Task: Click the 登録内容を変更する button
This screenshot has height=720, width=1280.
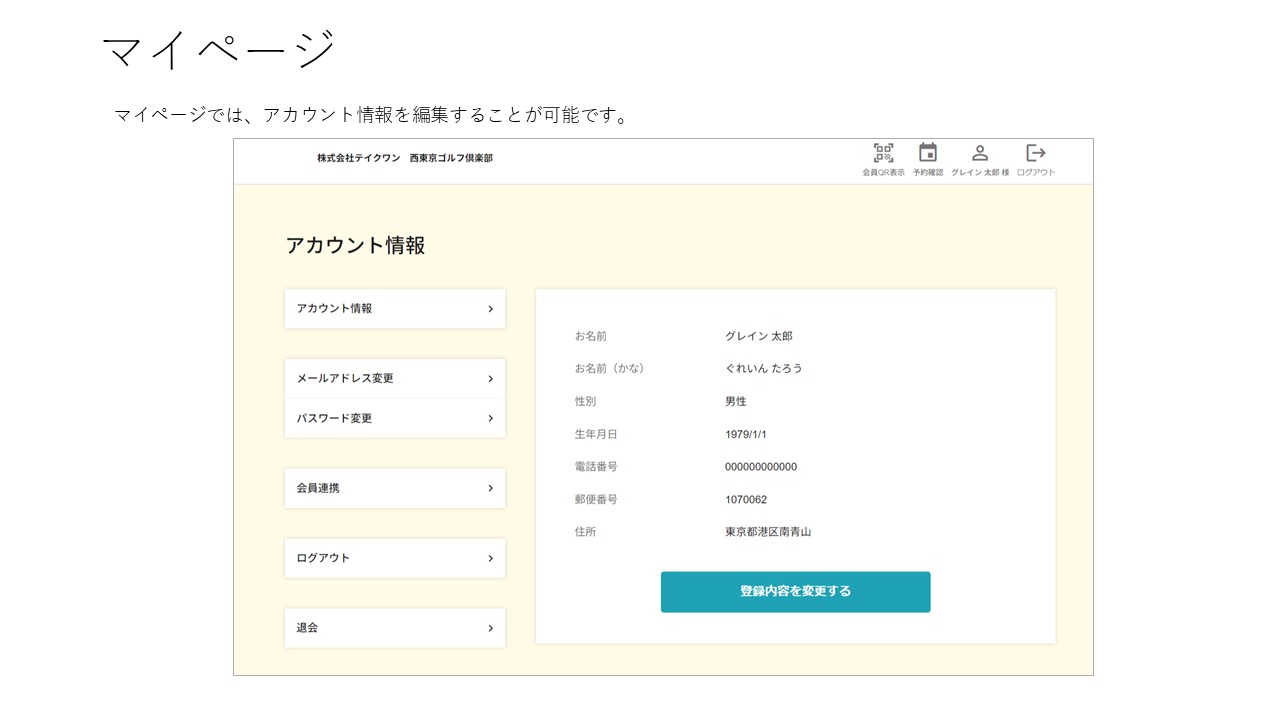Action: tap(796, 592)
